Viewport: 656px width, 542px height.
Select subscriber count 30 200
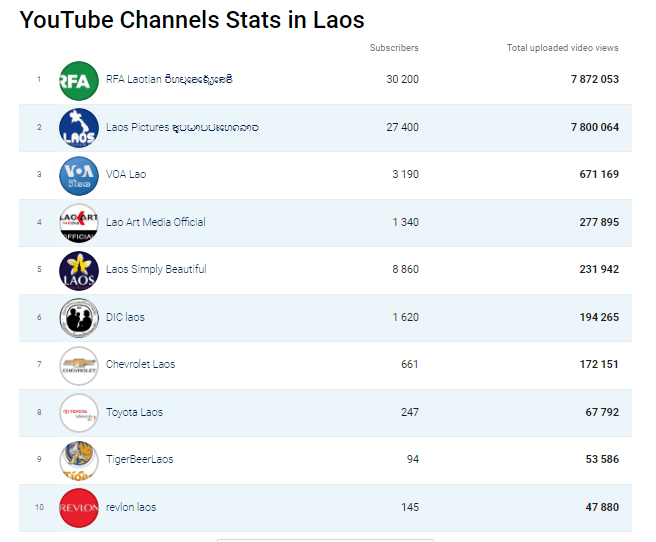click(x=402, y=79)
